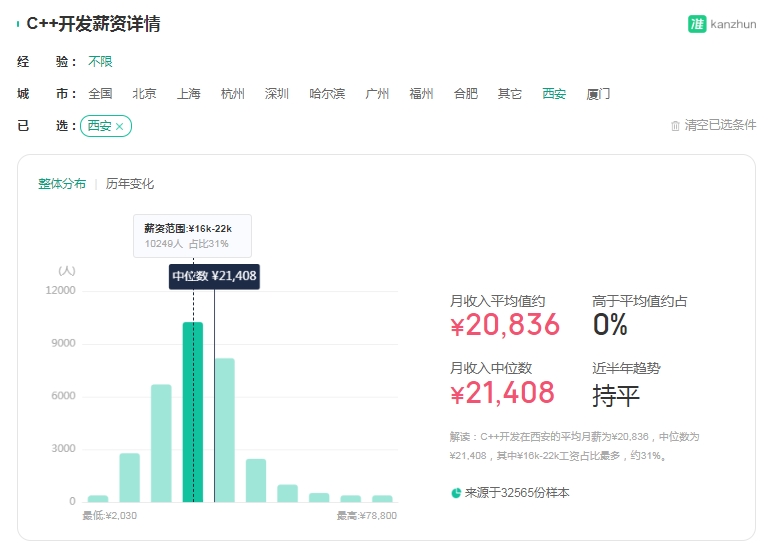Choose 其它 city filter
Screen dimensions: 776x557
[x=510, y=94]
